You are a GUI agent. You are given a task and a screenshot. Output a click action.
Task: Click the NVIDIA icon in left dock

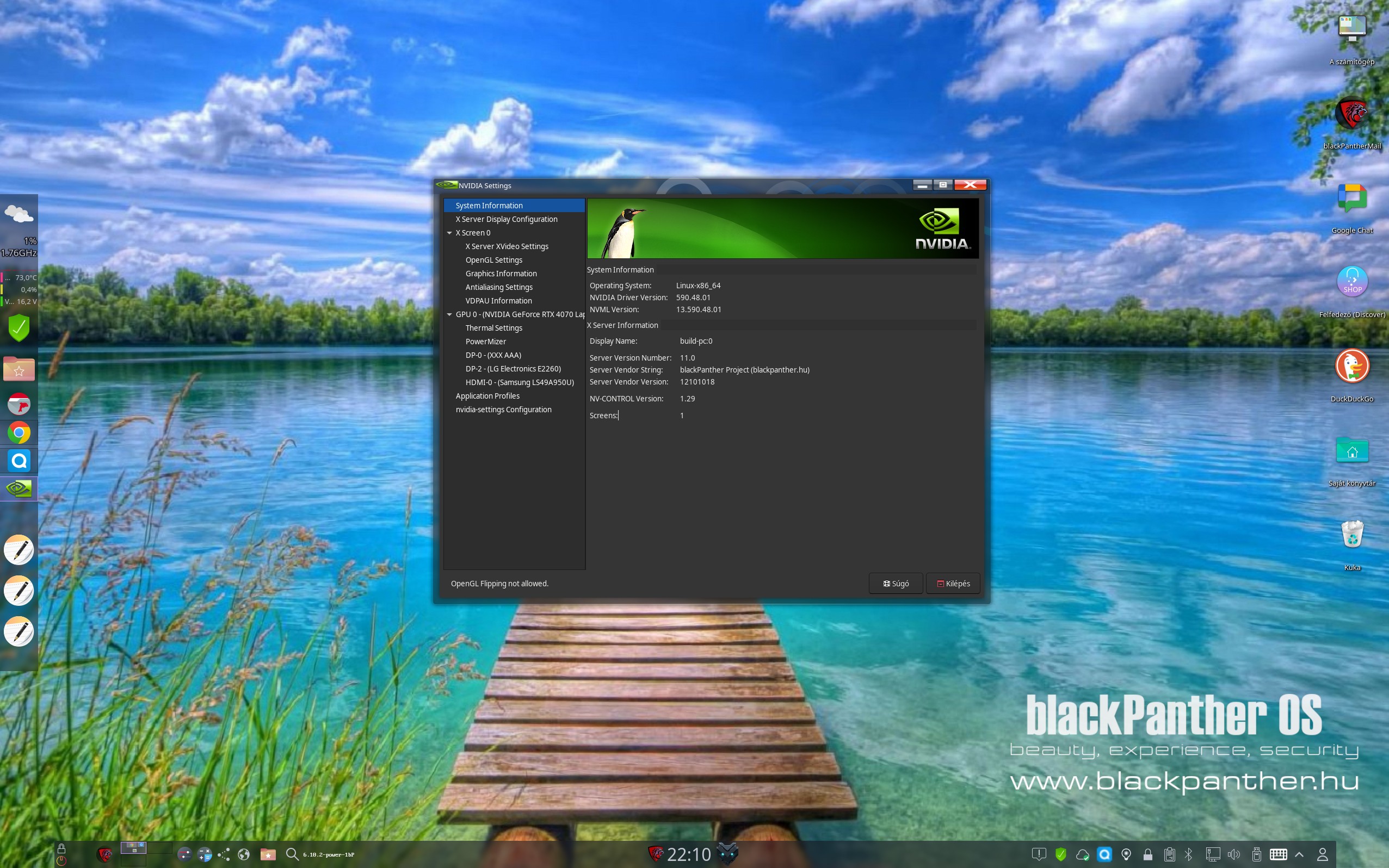(19, 488)
